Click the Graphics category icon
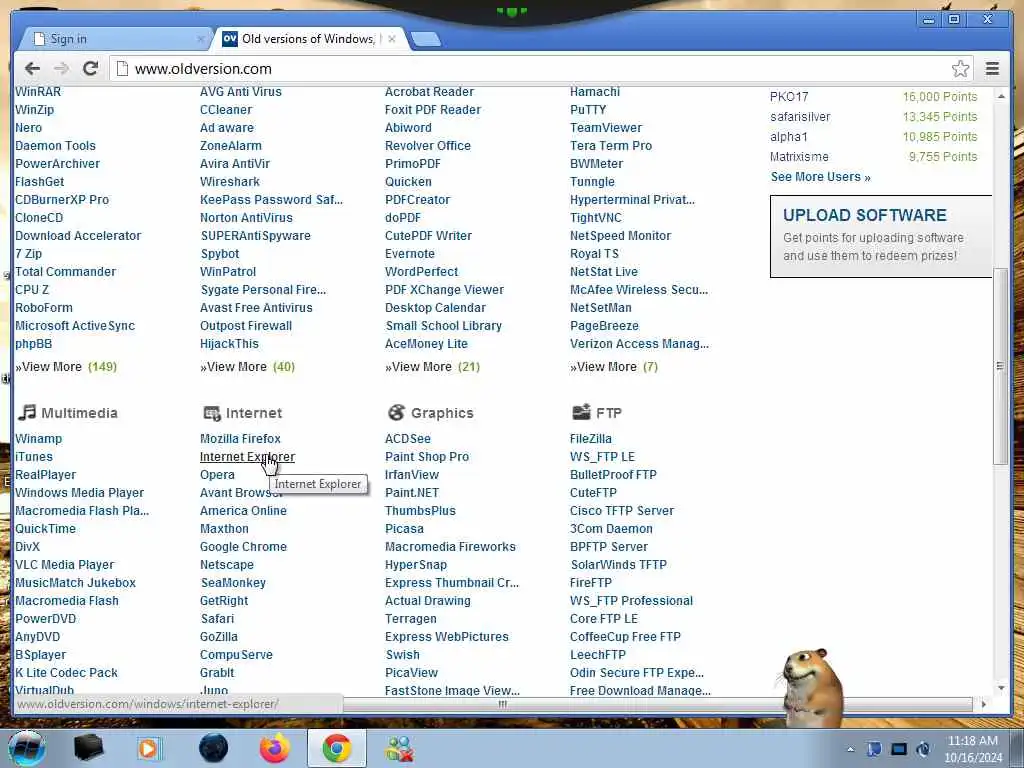This screenshot has height=768, width=1024. (x=396, y=413)
